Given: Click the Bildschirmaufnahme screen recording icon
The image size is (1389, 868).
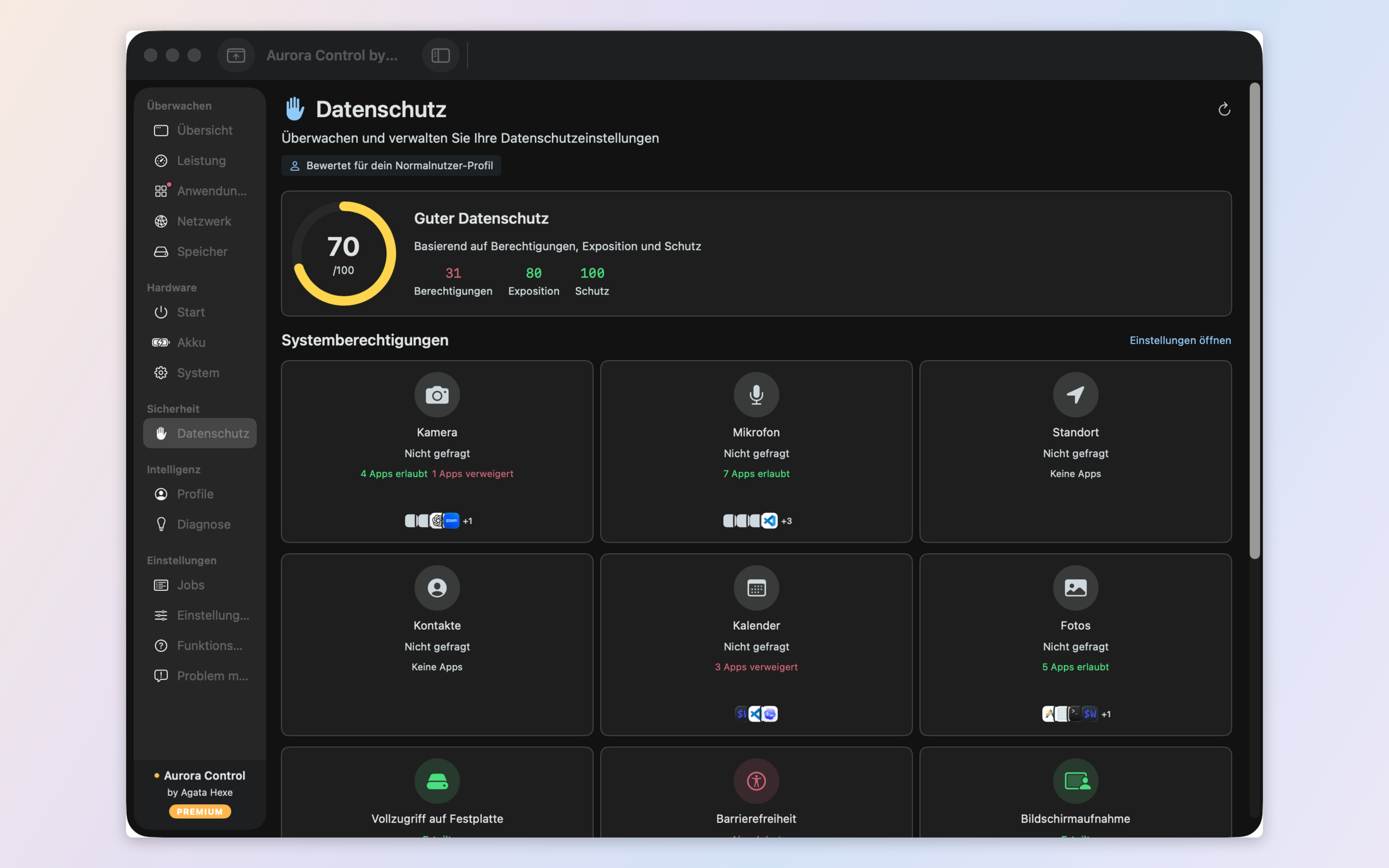Looking at the screenshot, I should click(x=1075, y=781).
